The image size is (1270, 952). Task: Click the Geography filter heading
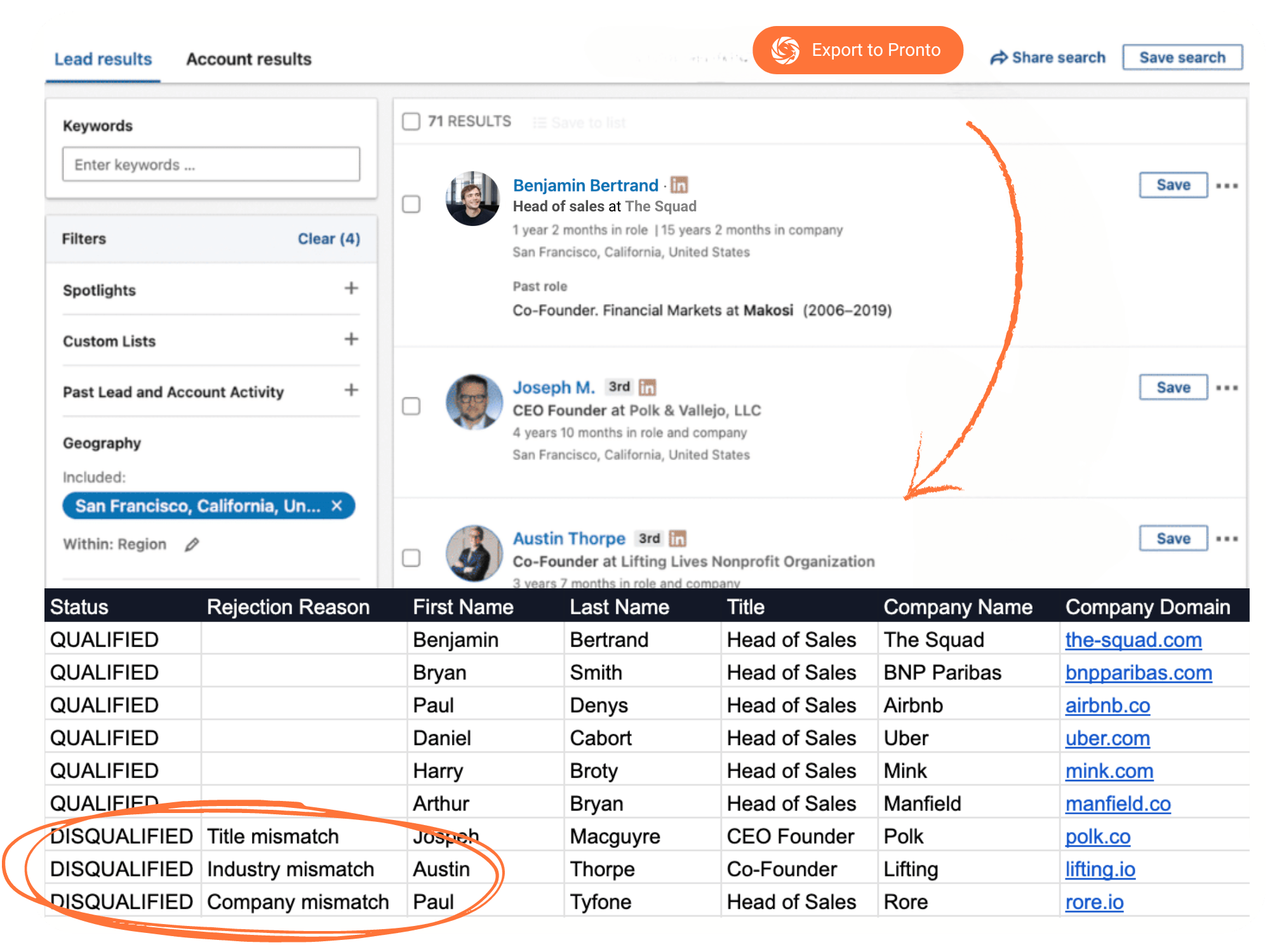pyautogui.click(x=102, y=443)
